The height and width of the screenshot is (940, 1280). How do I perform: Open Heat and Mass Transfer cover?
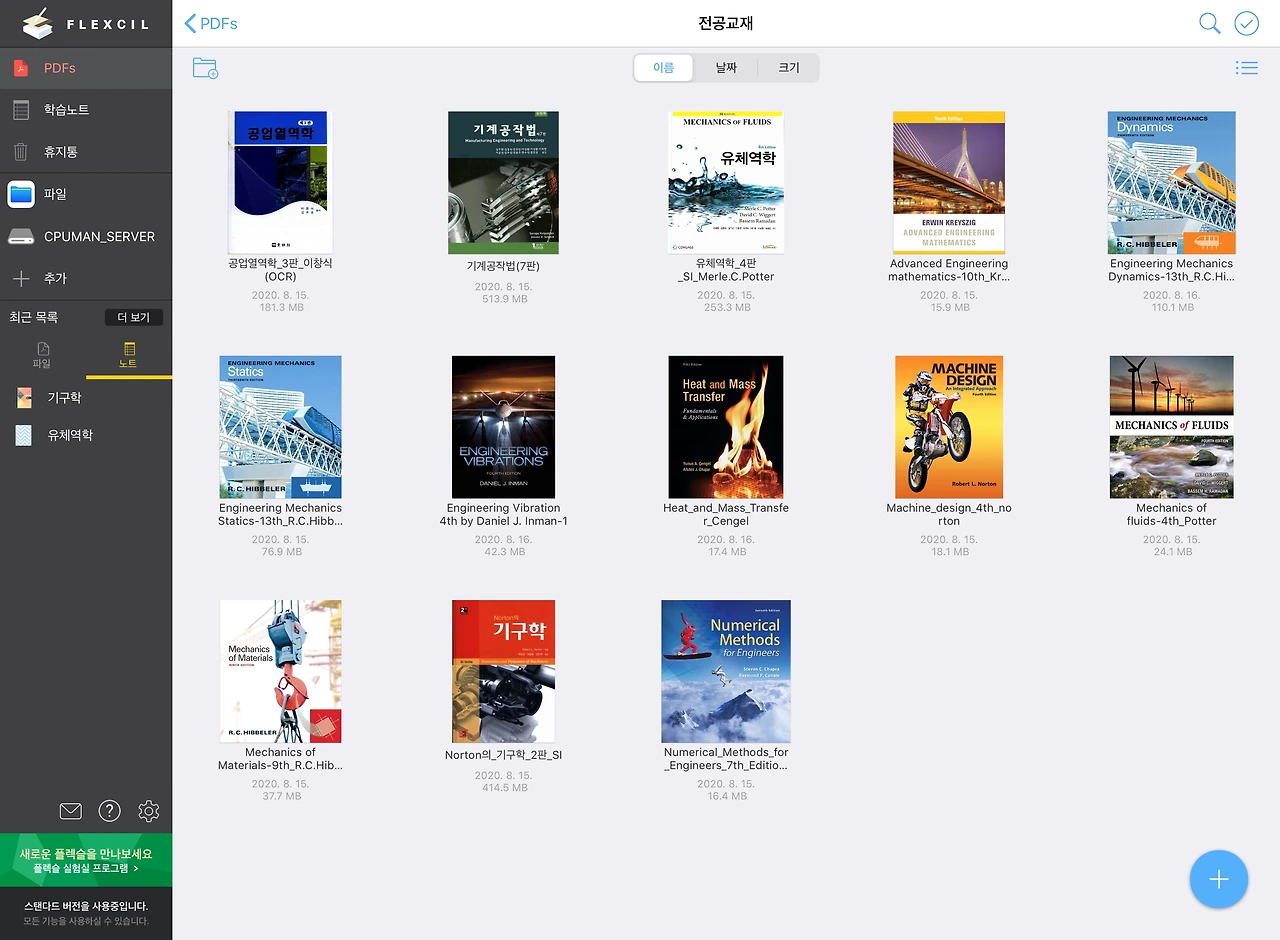(726, 427)
